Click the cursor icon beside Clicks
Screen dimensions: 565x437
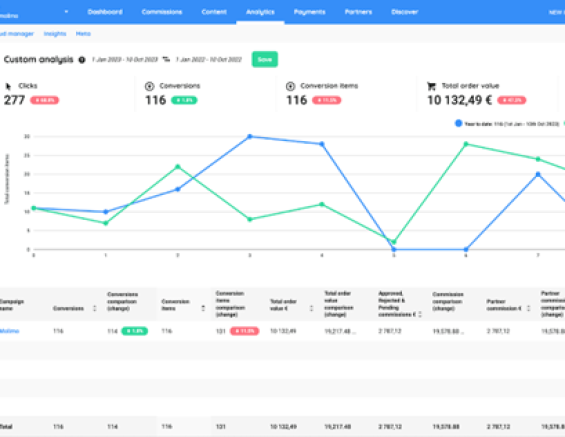[9, 86]
